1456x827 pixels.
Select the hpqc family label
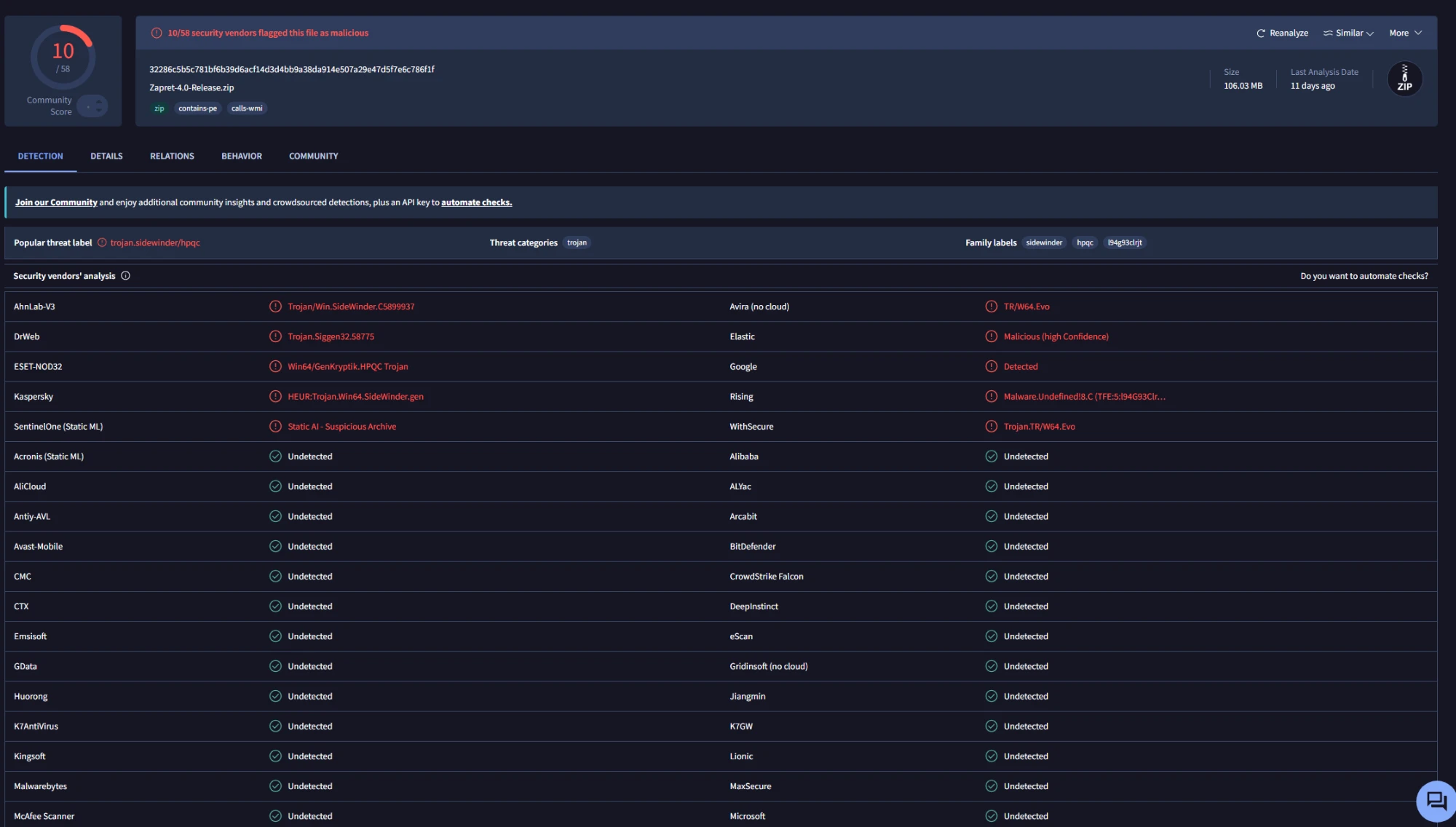click(x=1085, y=242)
